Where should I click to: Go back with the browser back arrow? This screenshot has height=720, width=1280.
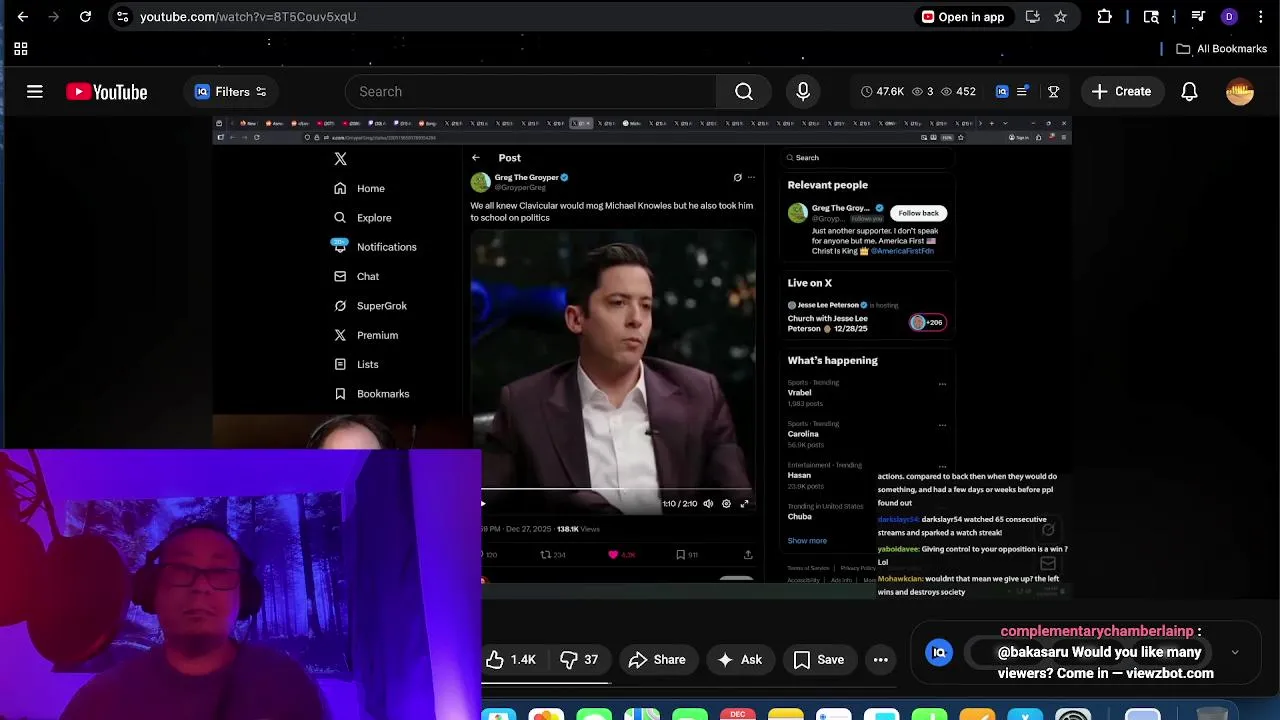click(23, 17)
